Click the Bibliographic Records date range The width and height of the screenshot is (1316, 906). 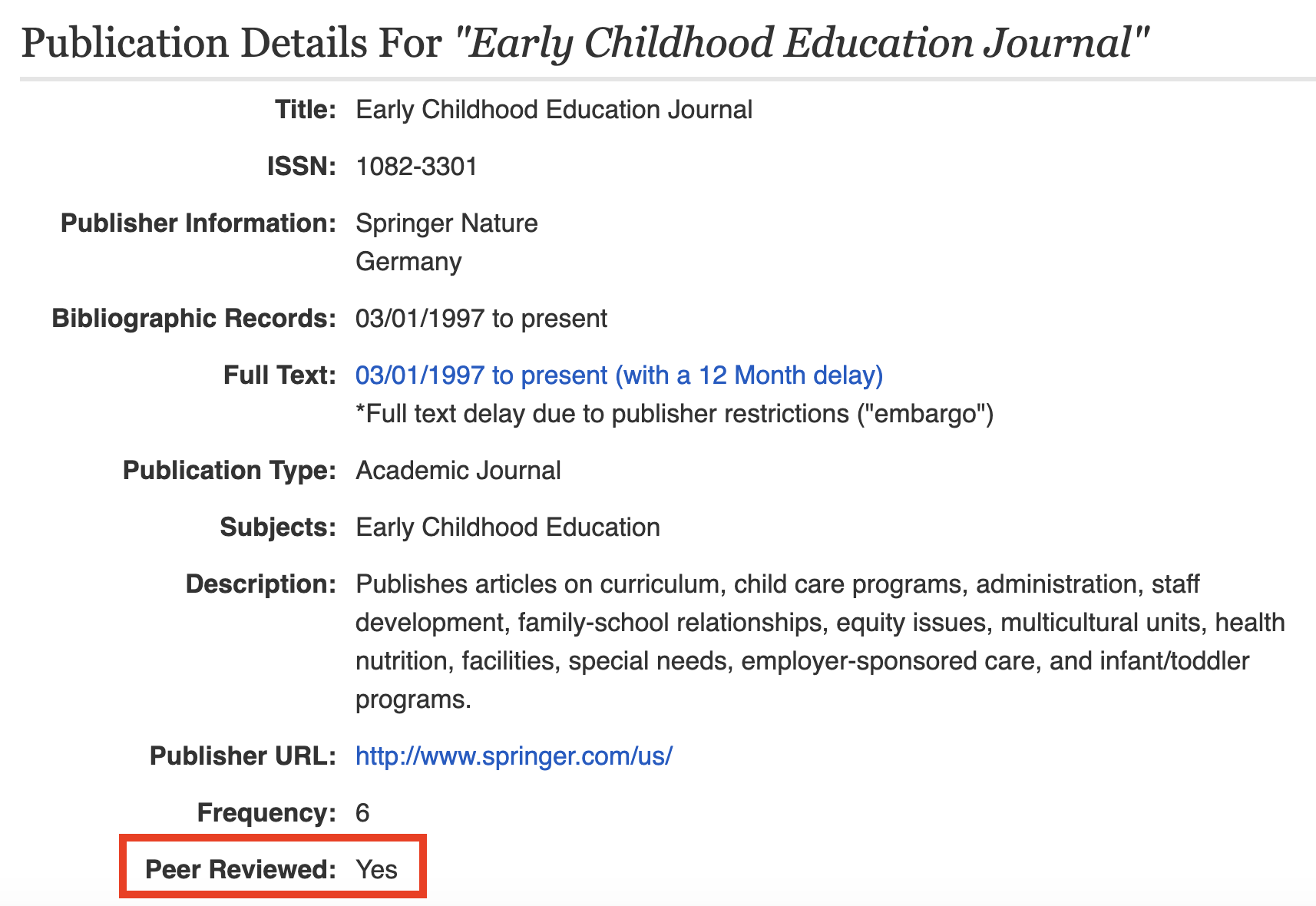(481, 319)
